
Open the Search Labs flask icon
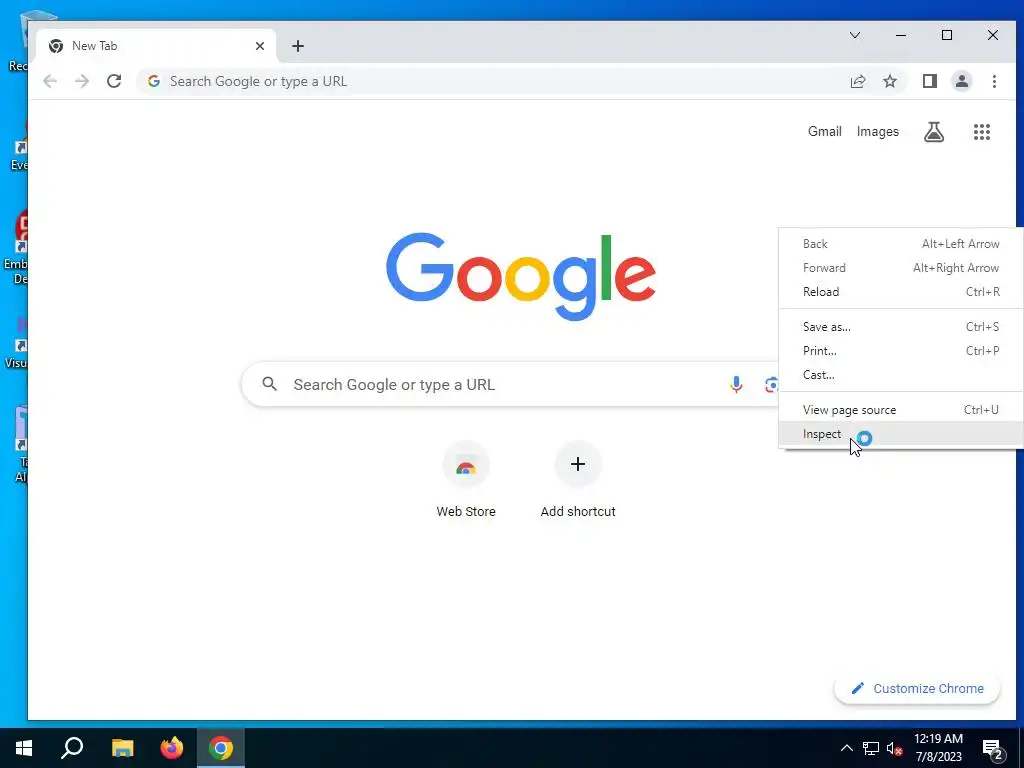point(934,132)
